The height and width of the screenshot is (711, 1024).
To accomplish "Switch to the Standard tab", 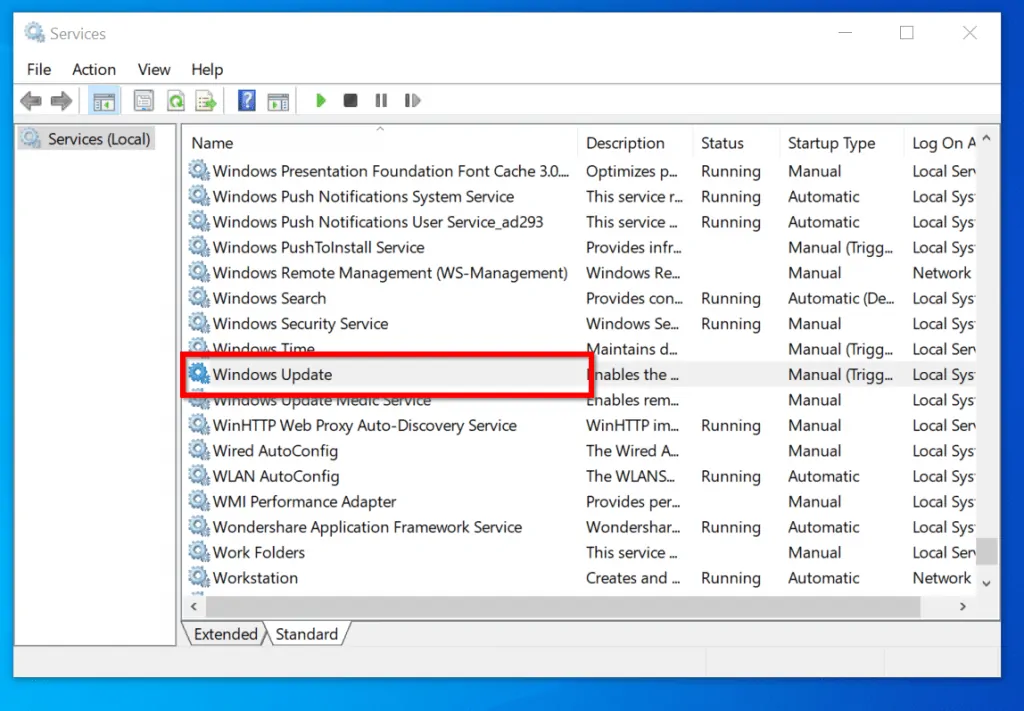I will point(308,634).
